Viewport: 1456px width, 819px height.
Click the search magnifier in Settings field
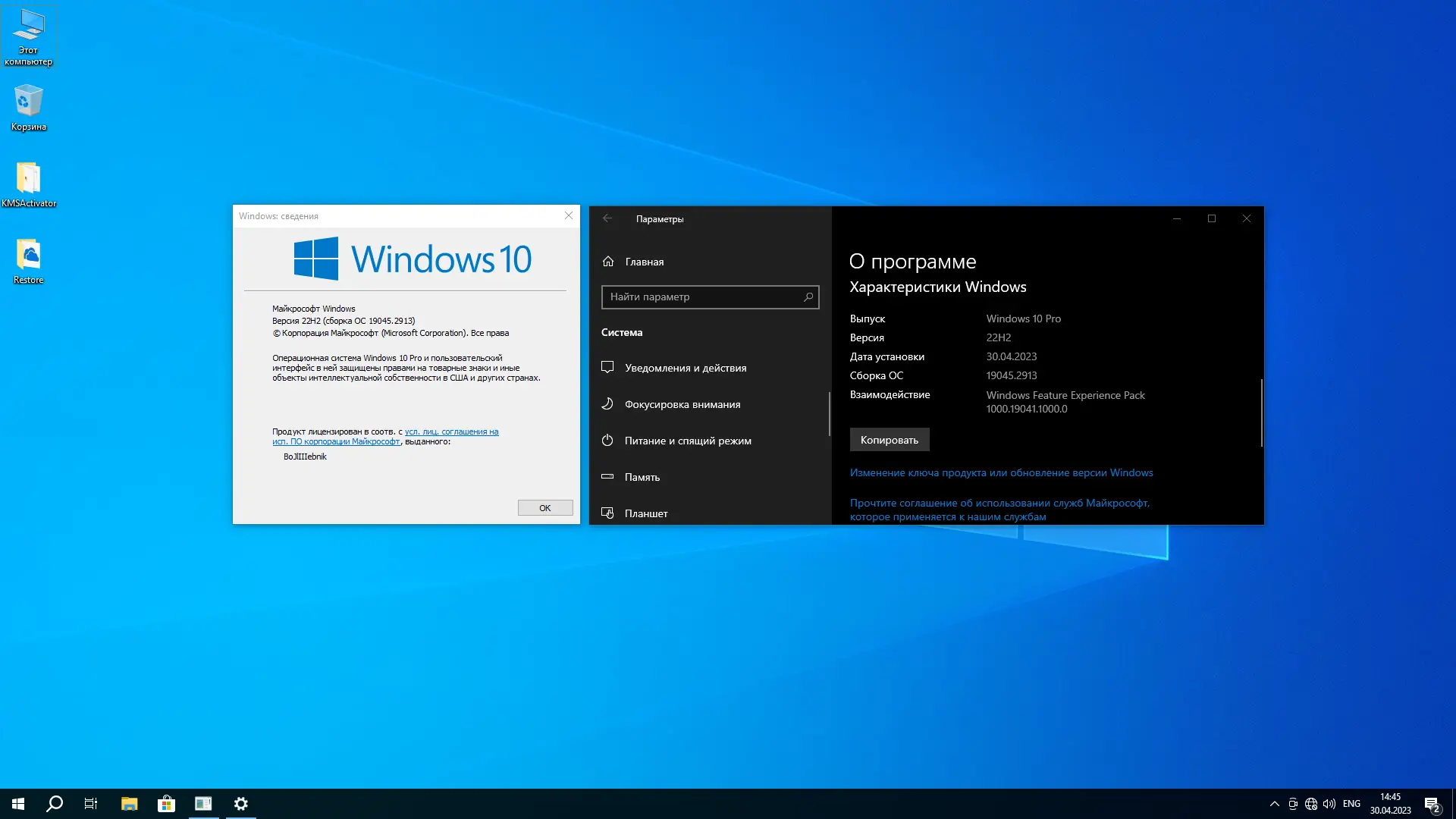808,297
